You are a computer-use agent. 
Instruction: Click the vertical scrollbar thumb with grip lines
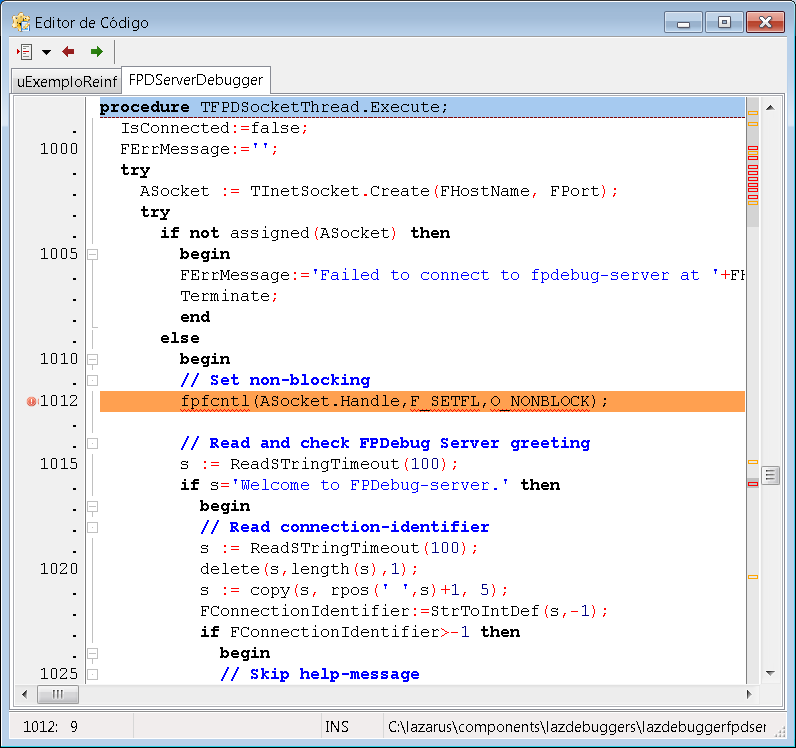pyautogui.click(x=770, y=475)
